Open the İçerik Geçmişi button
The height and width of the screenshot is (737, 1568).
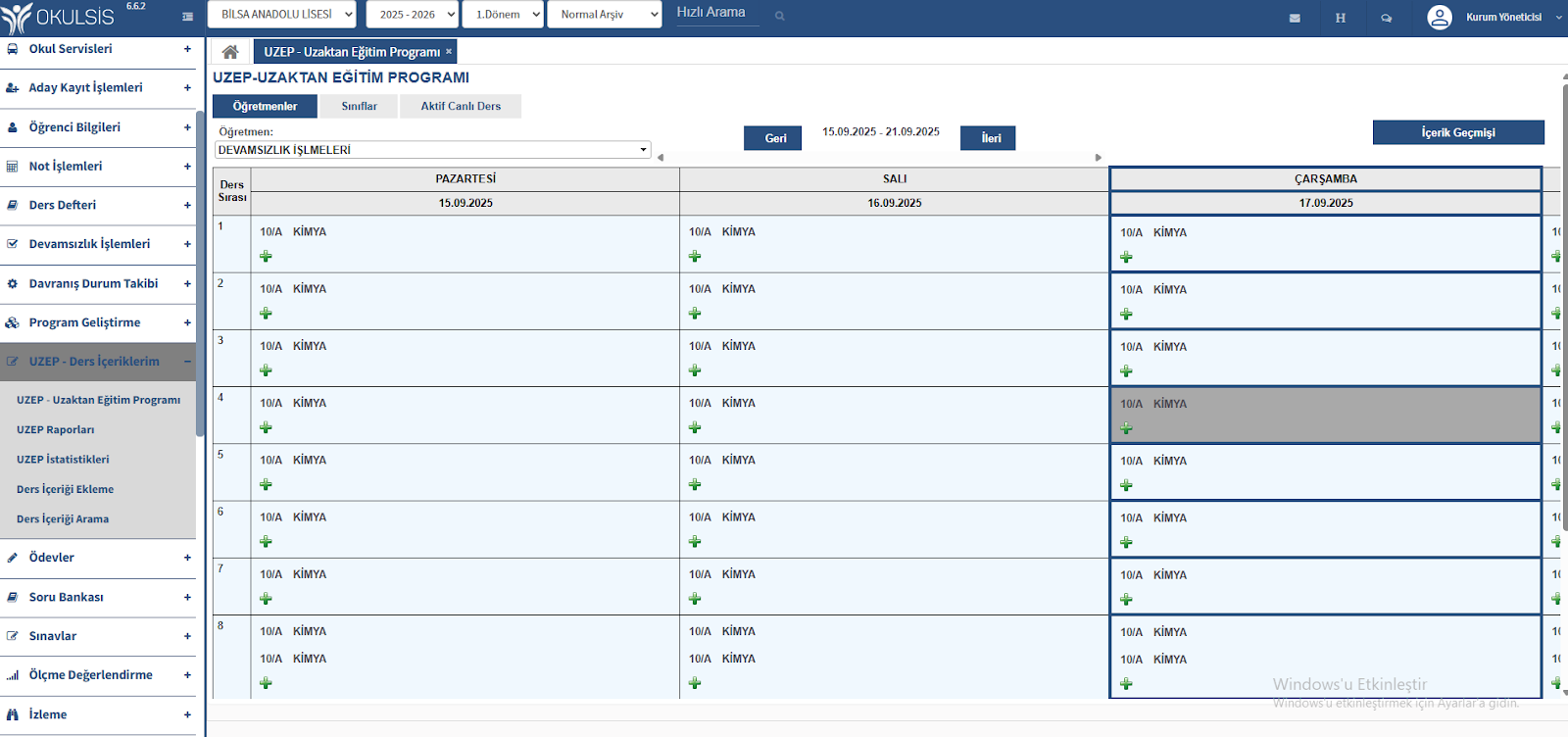tap(1457, 132)
